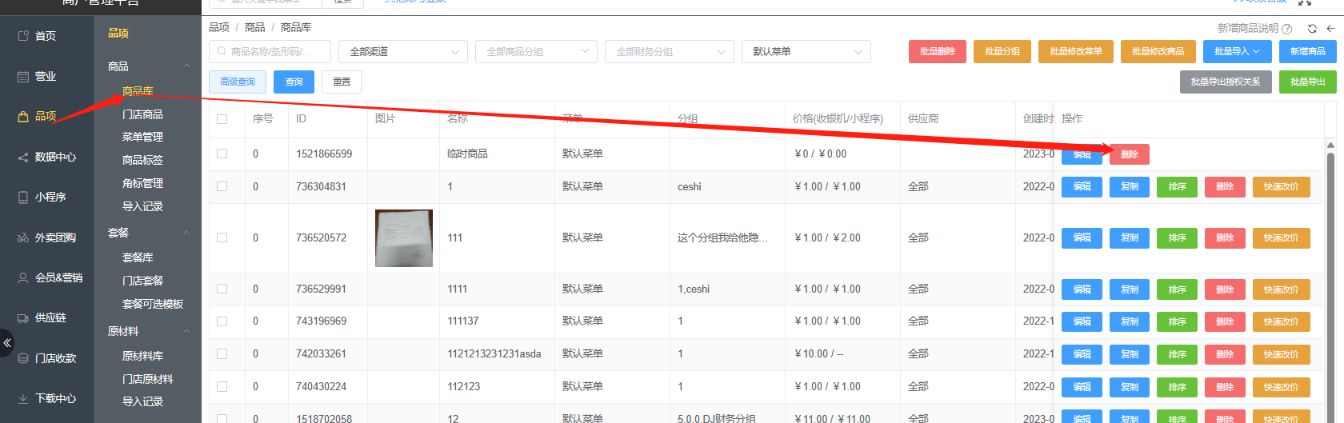Viewport: 1344px width, 423px height.
Task: Check the row checkbox for ID 736520572
Action: pyautogui.click(x=222, y=238)
